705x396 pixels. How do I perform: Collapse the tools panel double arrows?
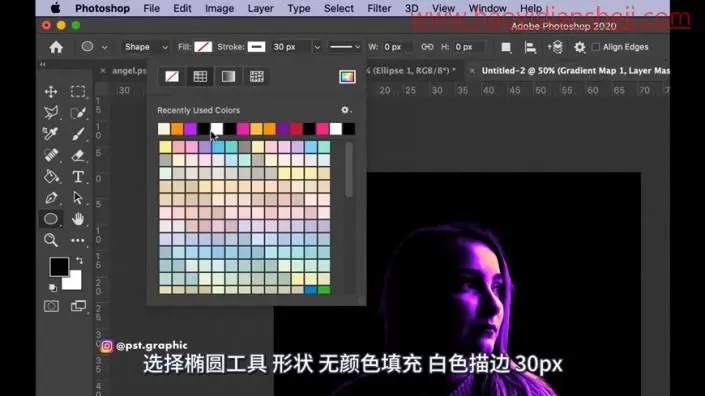coord(43,64)
